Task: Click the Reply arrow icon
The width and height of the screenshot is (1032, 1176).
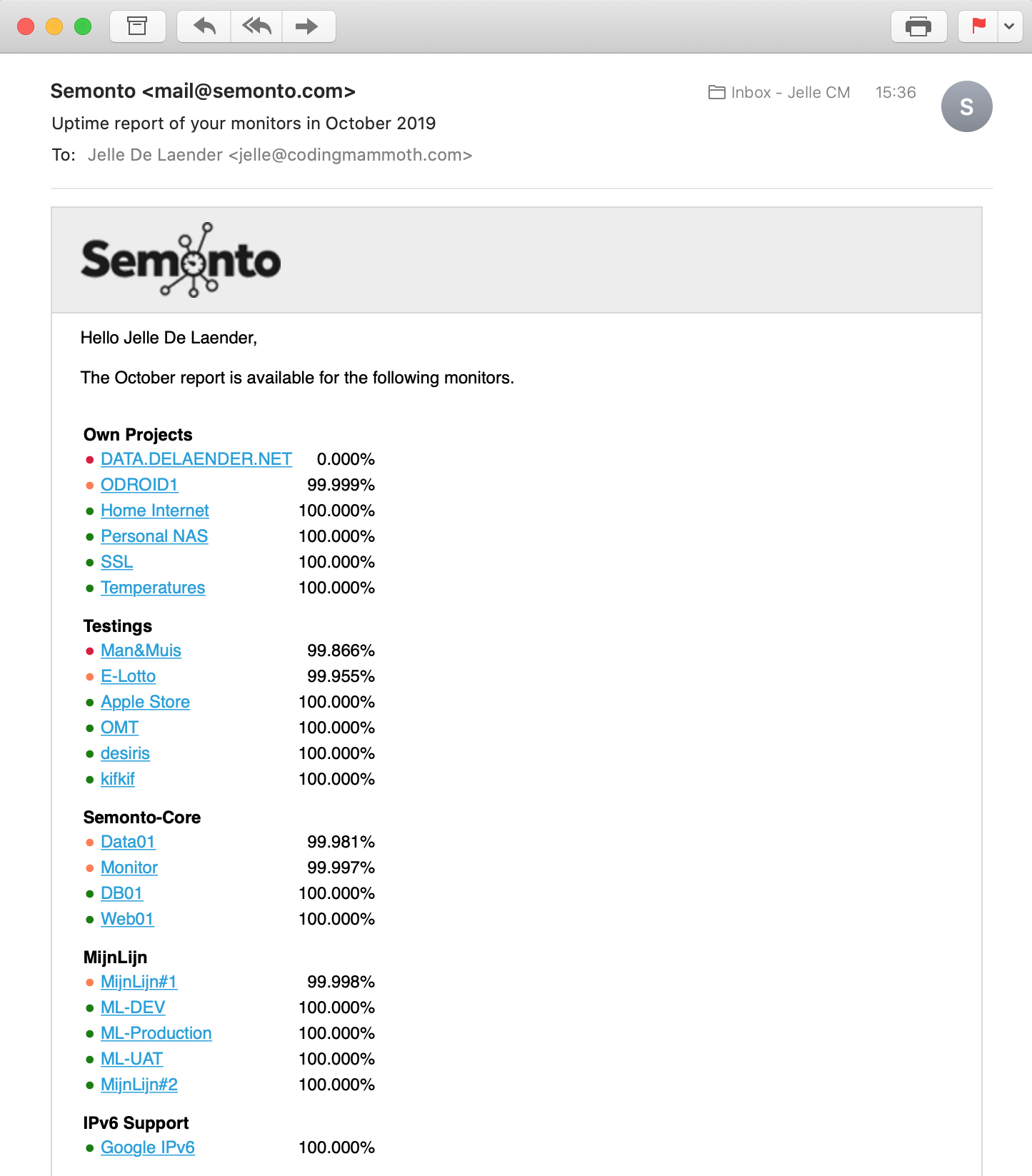Action: pyautogui.click(x=204, y=26)
